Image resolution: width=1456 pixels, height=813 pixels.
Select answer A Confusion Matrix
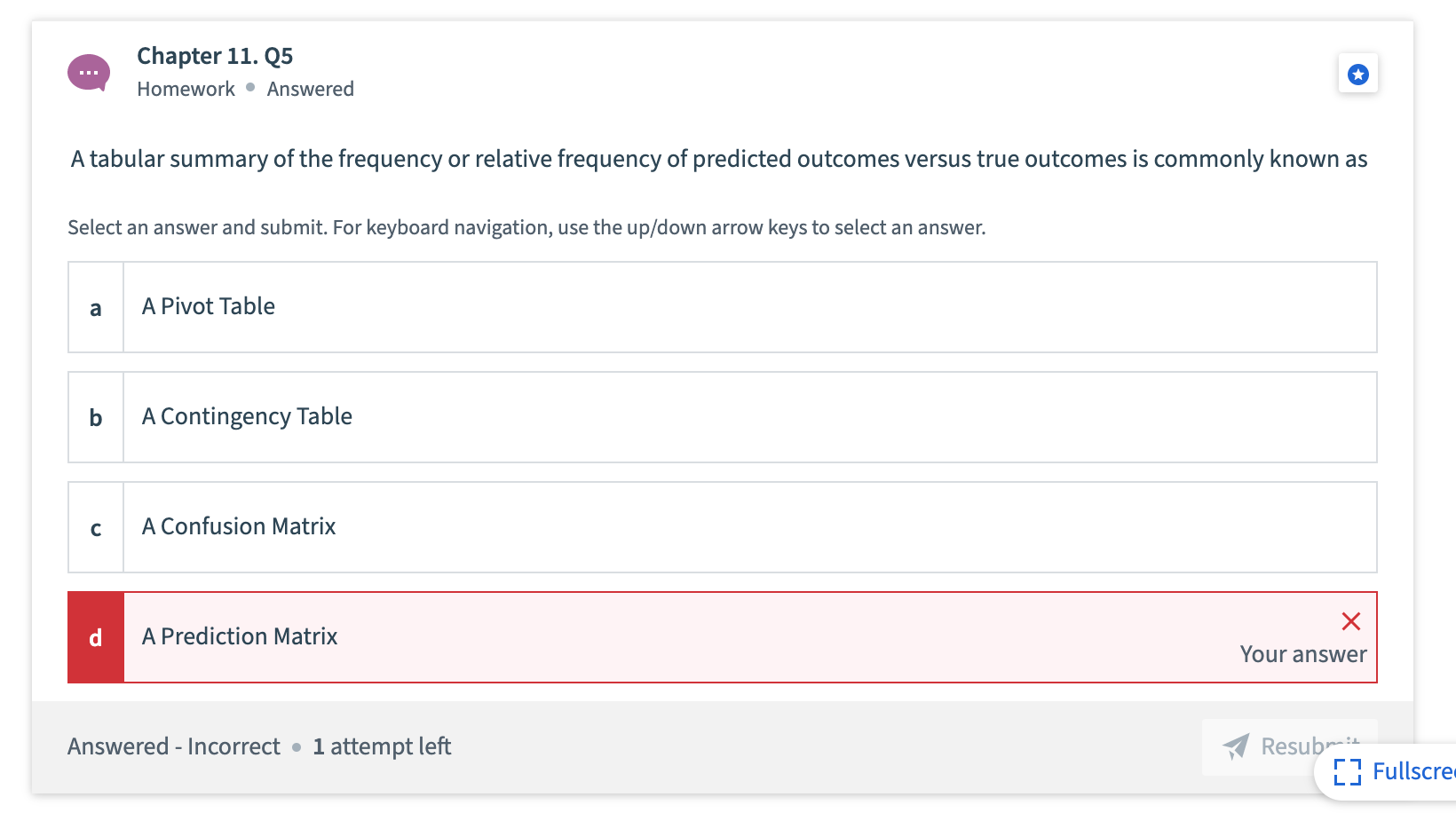point(723,527)
